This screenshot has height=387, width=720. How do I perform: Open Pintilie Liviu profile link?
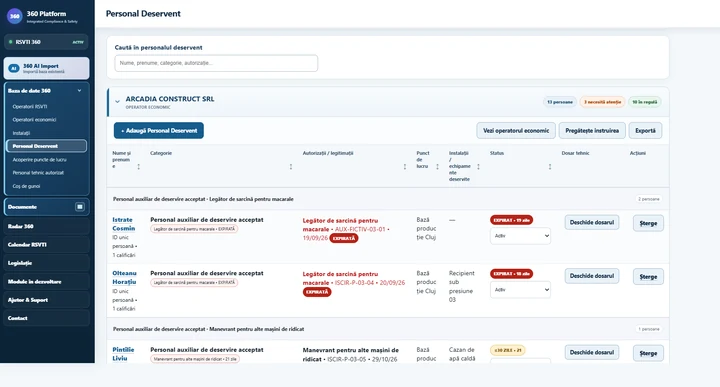[123, 354]
